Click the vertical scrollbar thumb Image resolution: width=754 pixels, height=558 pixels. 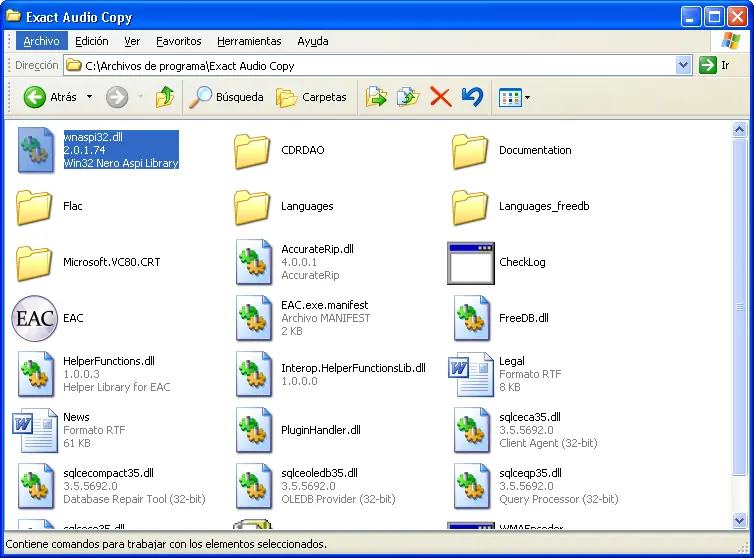tap(740, 307)
